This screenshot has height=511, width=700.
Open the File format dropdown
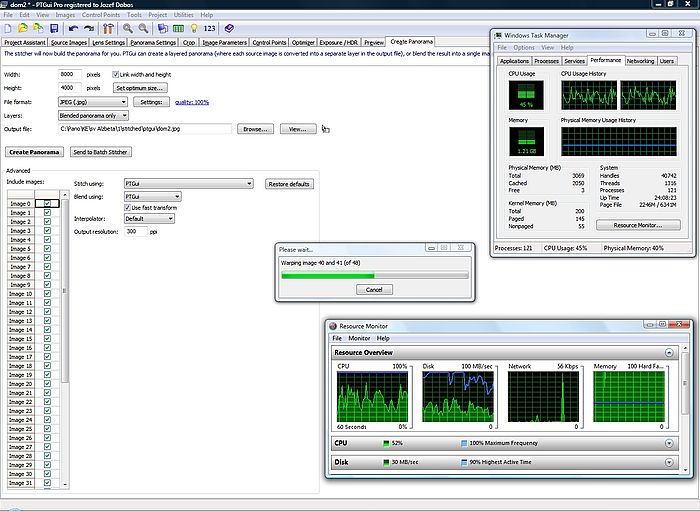coord(92,102)
